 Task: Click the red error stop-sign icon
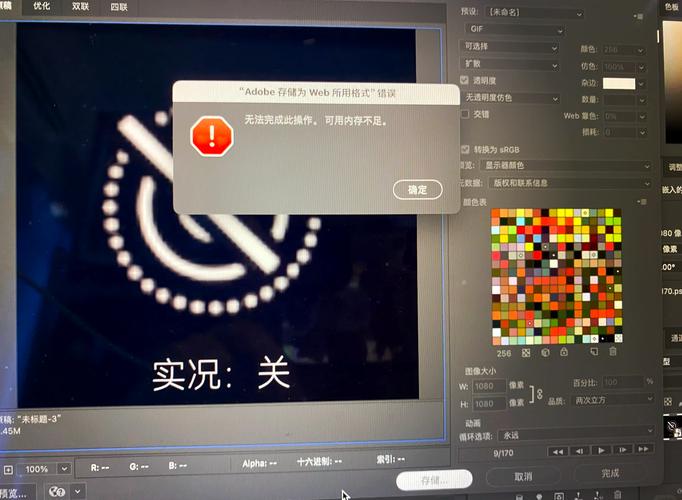tap(212, 137)
